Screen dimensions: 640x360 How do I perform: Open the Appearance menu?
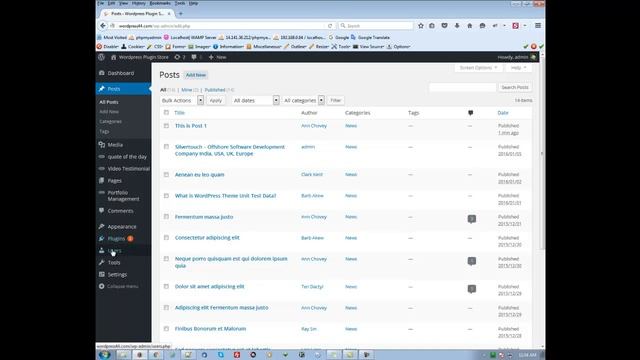click(x=122, y=227)
